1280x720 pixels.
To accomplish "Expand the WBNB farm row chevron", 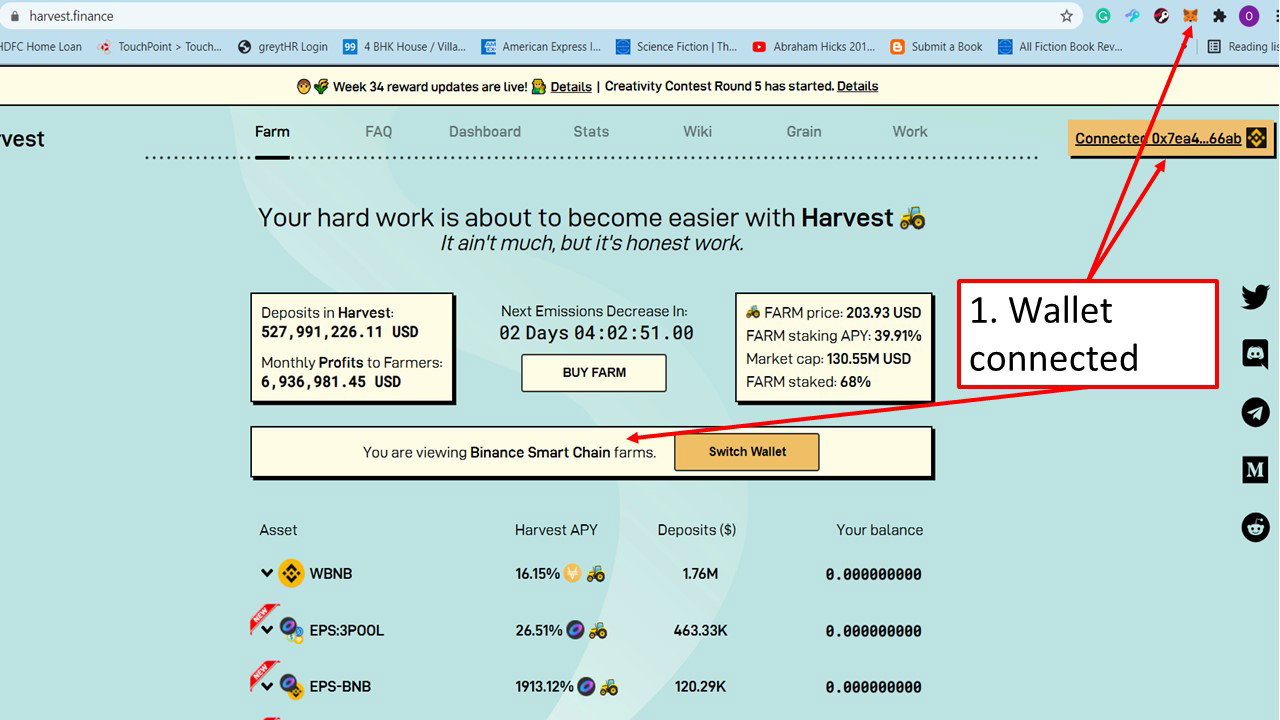I will [x=267, y=573].
